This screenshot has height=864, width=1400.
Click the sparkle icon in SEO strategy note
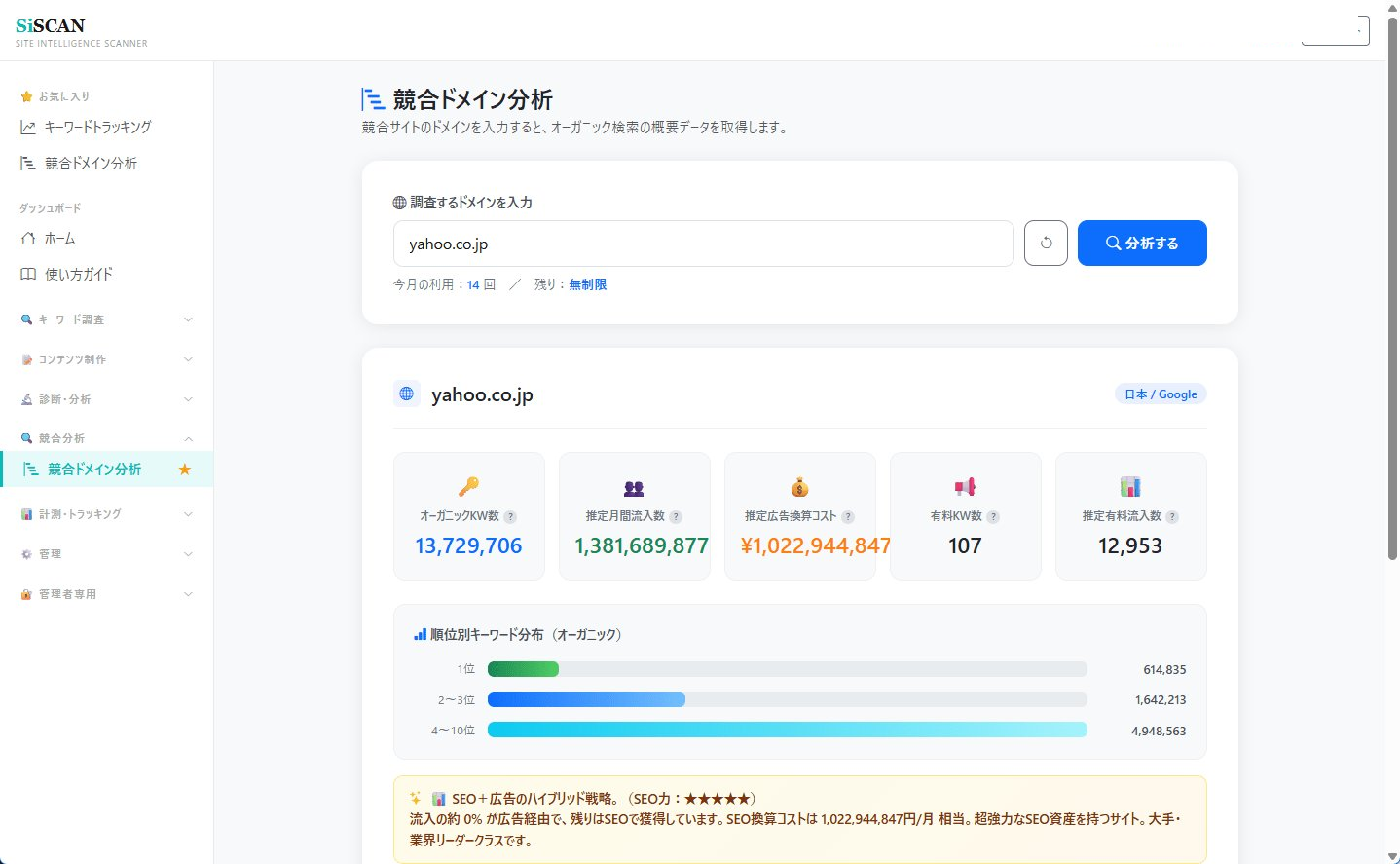tap(416, 798)
